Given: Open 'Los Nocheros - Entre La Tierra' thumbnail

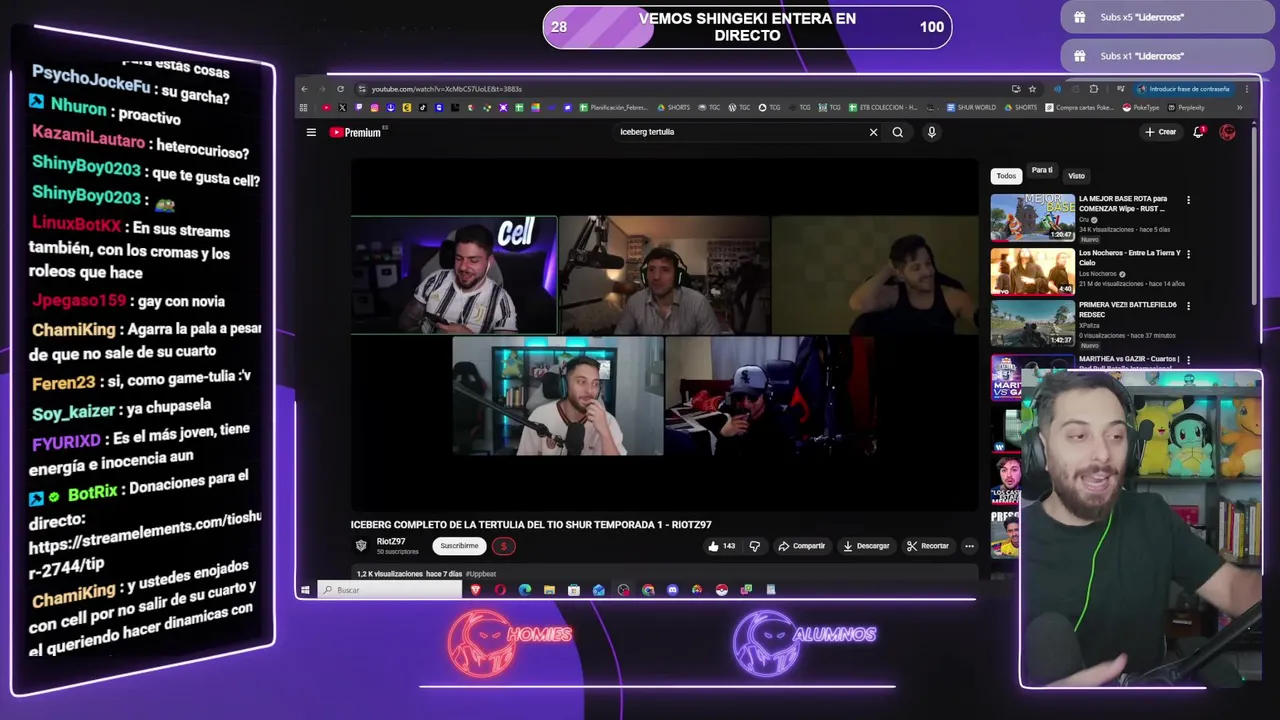Looking at the screenshot, I should click(1033, 271).
